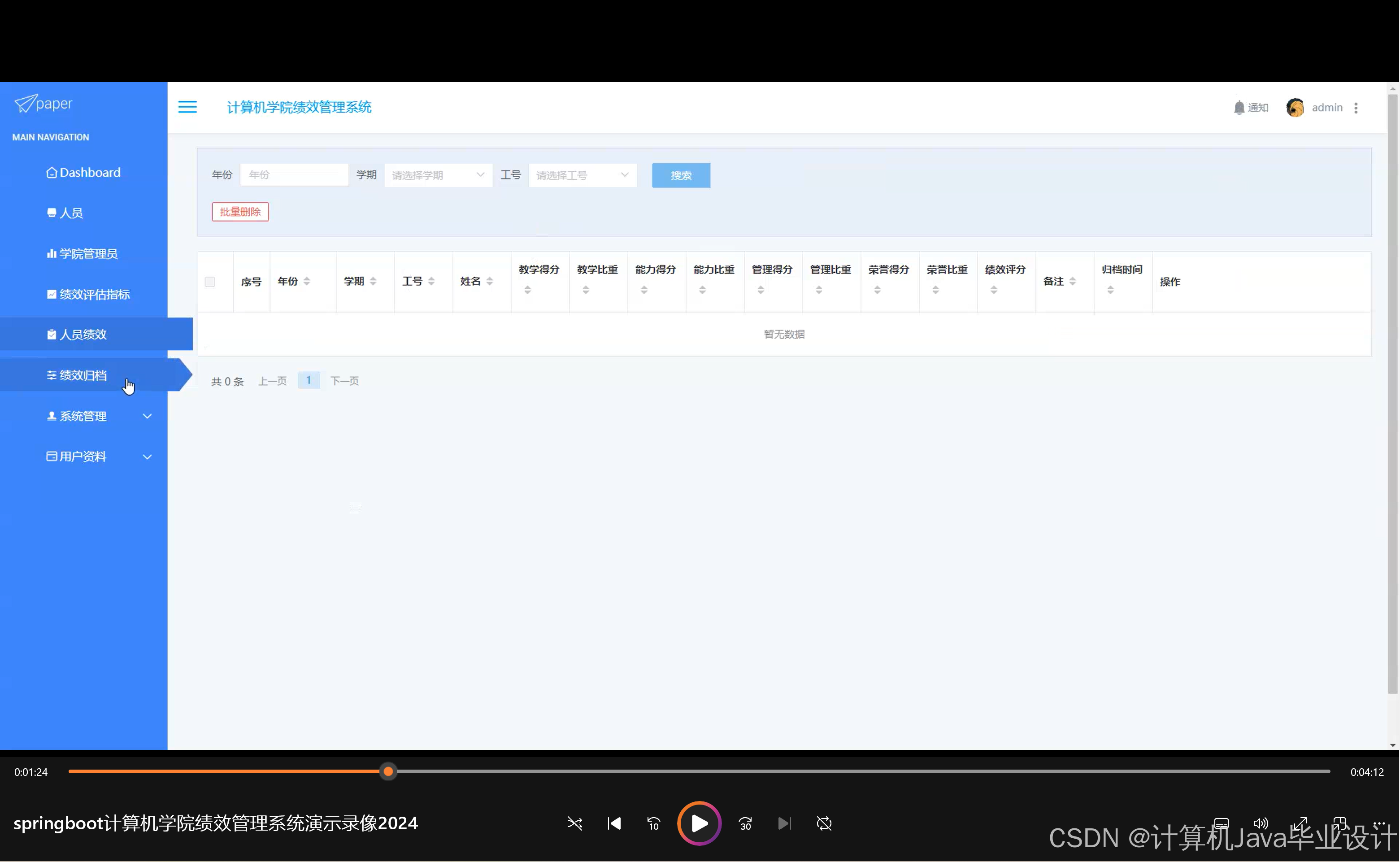Screen dimensions: 1400x862
Task: Sort table by 姓名 column arrows
Action: click(490, 282)
